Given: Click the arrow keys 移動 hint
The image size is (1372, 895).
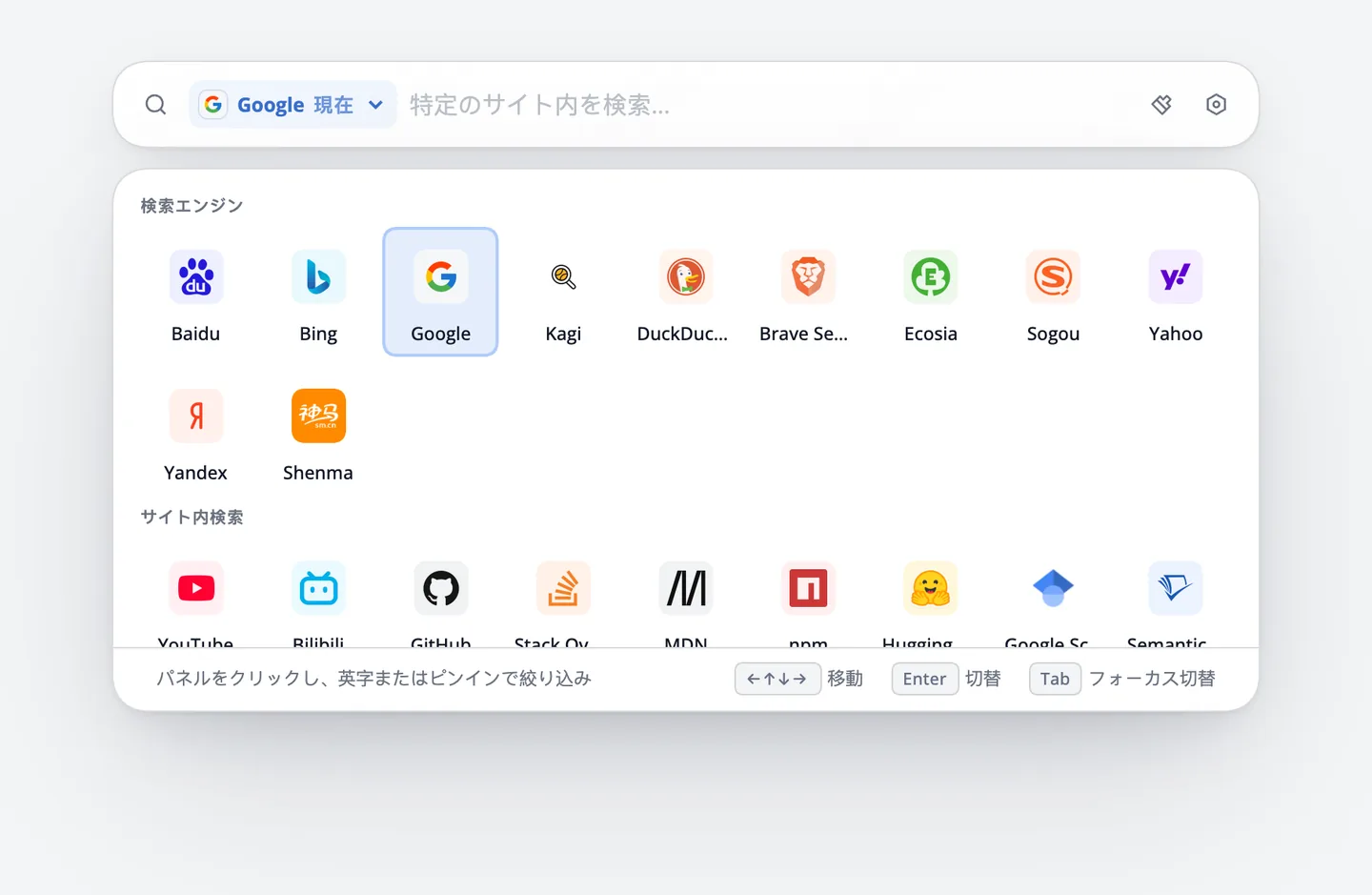Looking at the screenshot, I should [x=799, y=679].
